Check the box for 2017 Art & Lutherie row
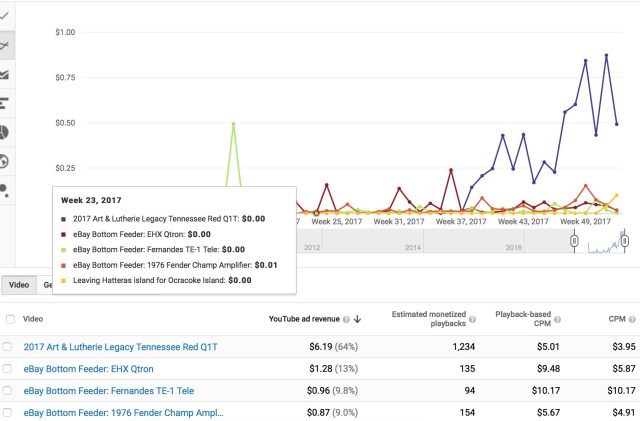Viewport: 640px width, 421px height. pyautogui.click(x=9, y=346)
